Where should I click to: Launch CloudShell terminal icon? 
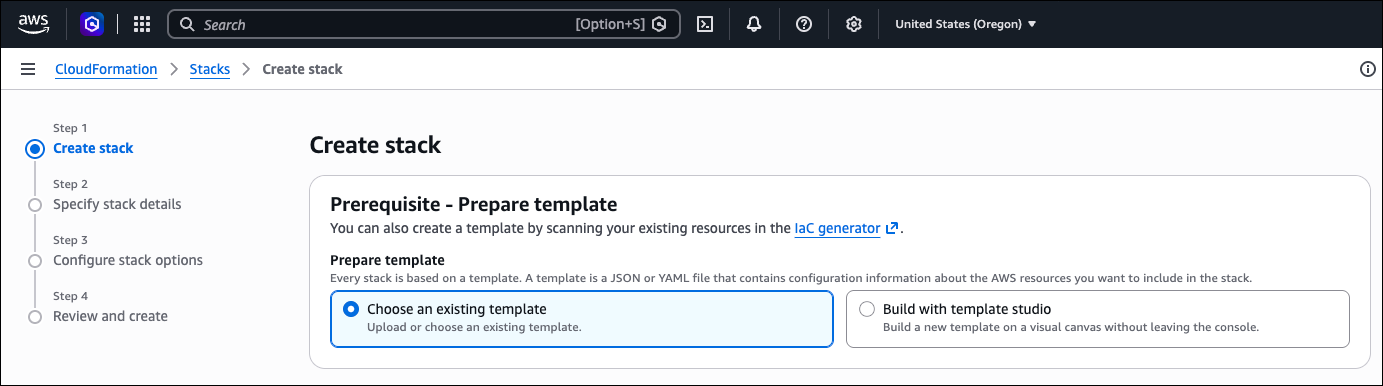705,24
